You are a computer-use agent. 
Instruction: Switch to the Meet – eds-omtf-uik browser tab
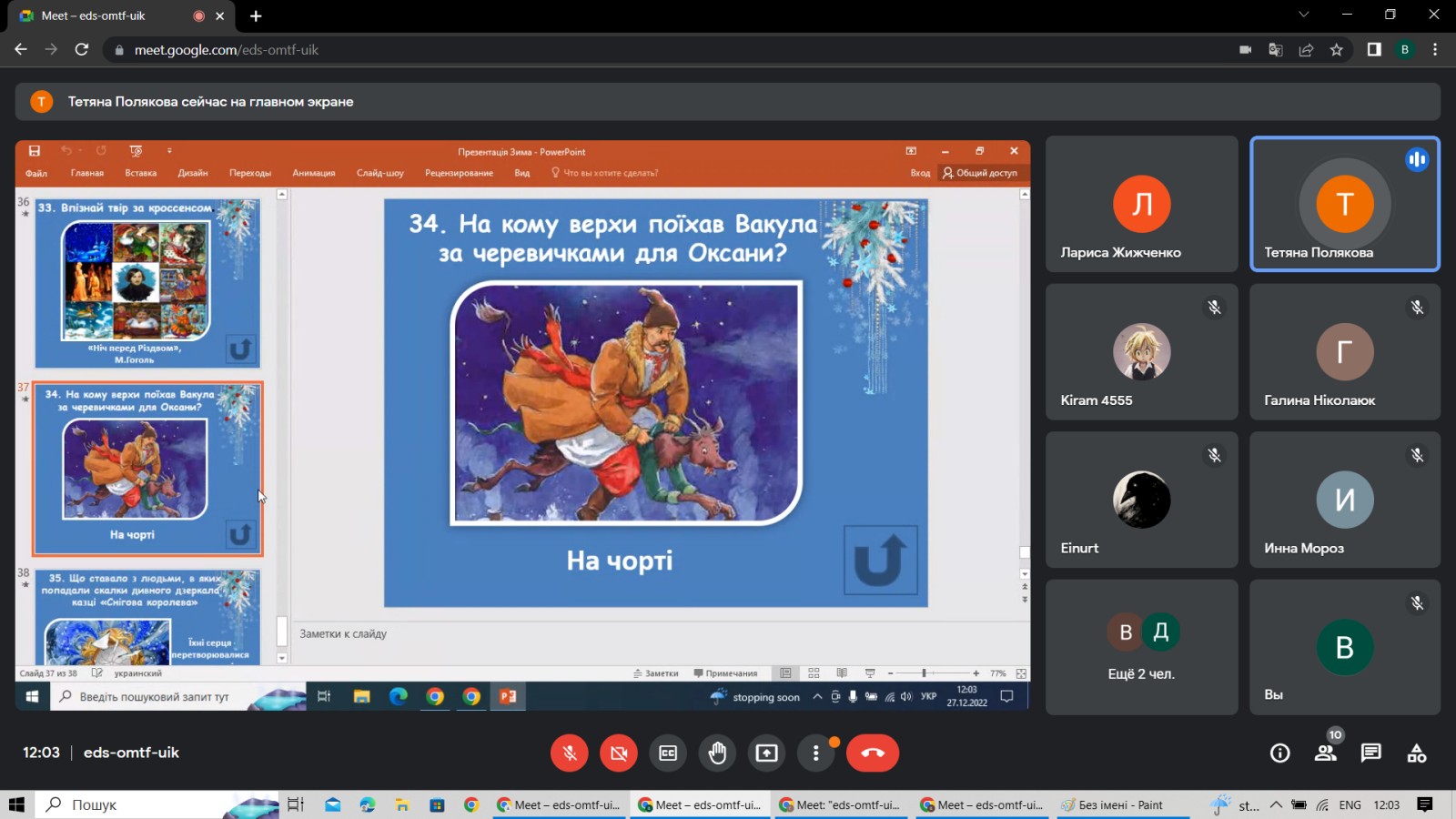tap(118, 15)
